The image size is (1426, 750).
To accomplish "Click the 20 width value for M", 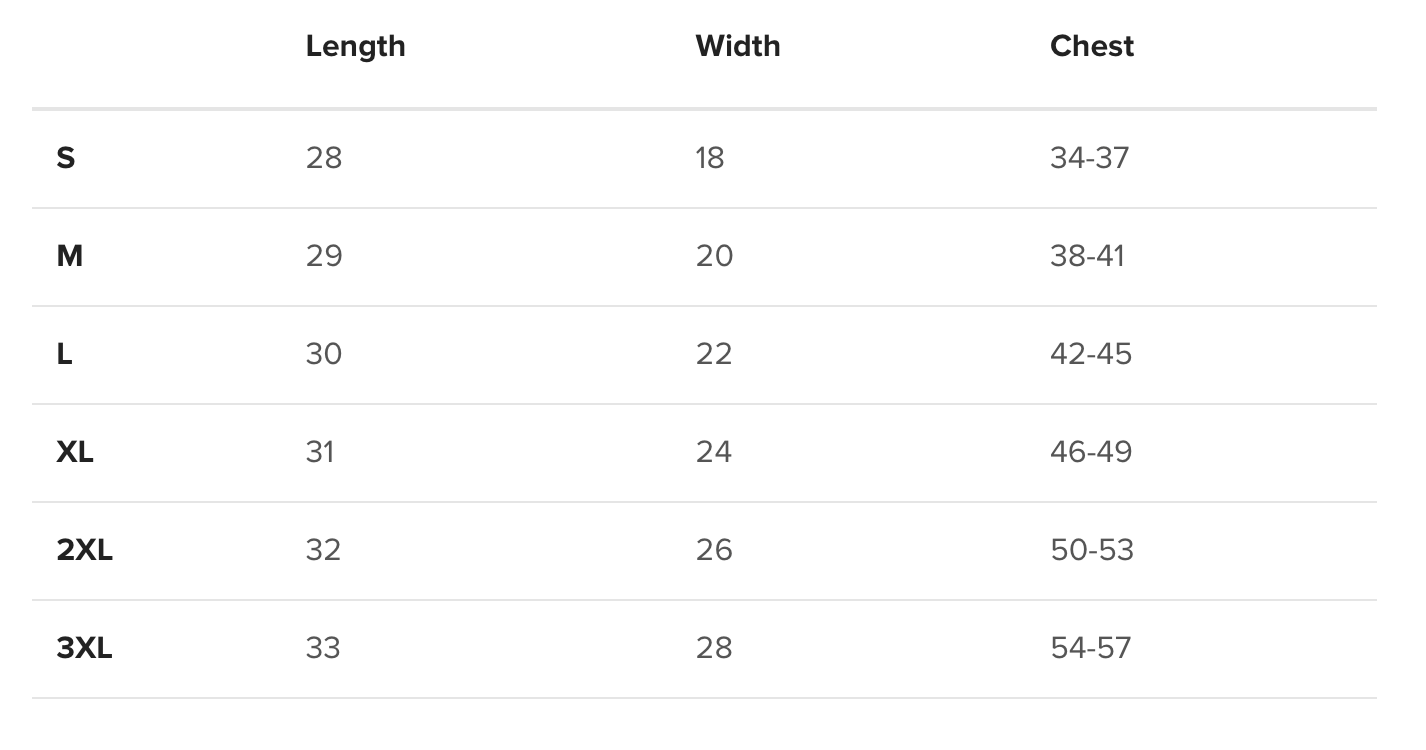I will (714, 256).
